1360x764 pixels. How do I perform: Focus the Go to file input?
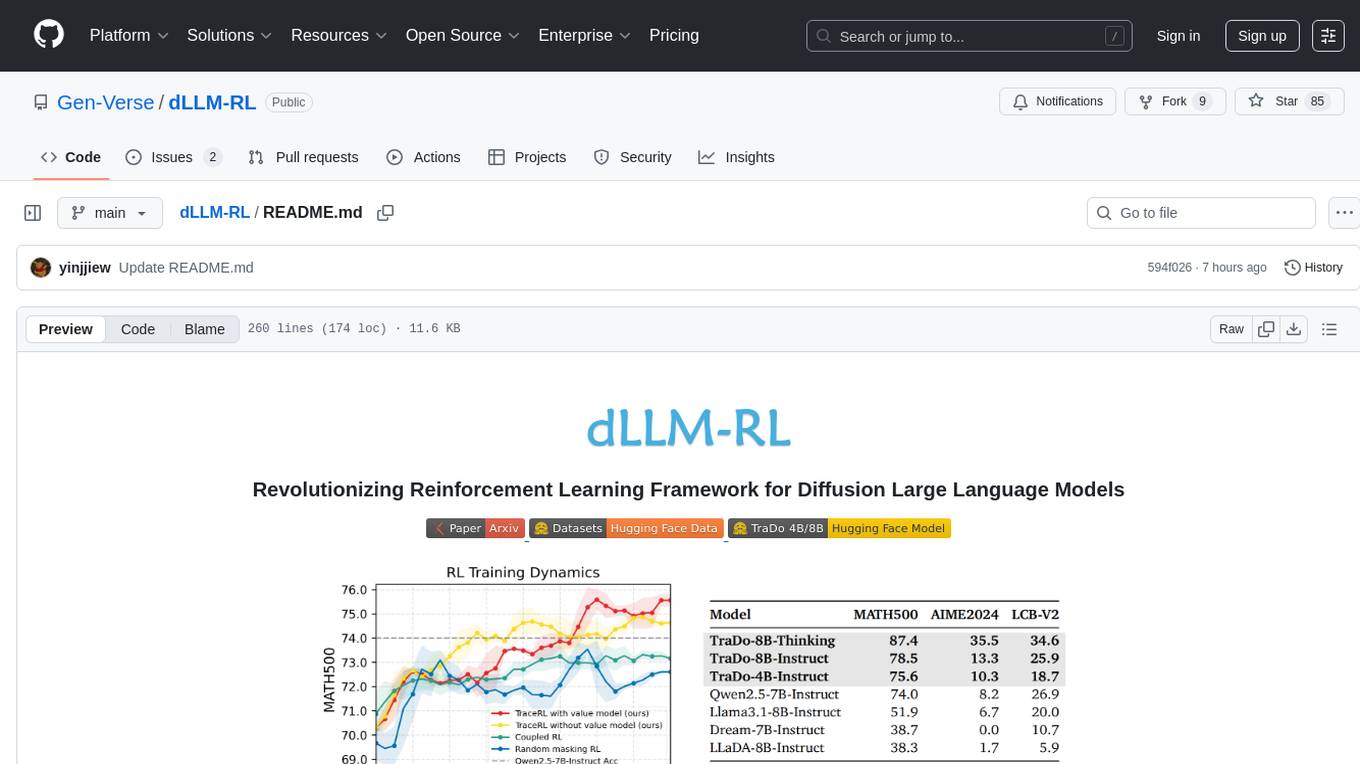[1200, 213]
